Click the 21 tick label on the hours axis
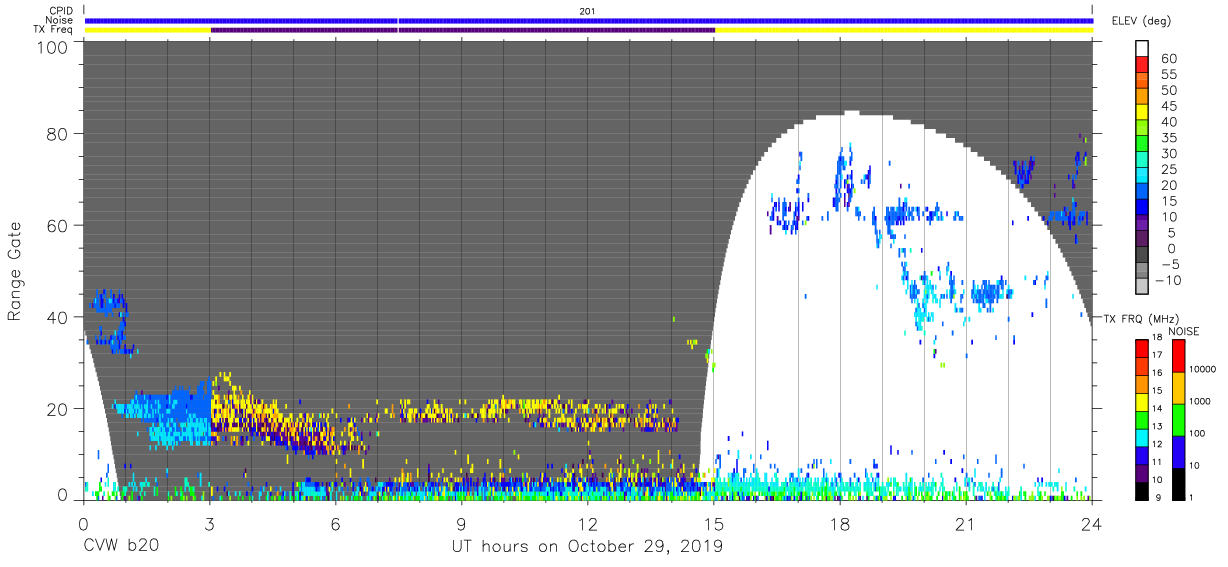Image resolution: width=1228 pixels, height=567 pixels. coord(966,525)
